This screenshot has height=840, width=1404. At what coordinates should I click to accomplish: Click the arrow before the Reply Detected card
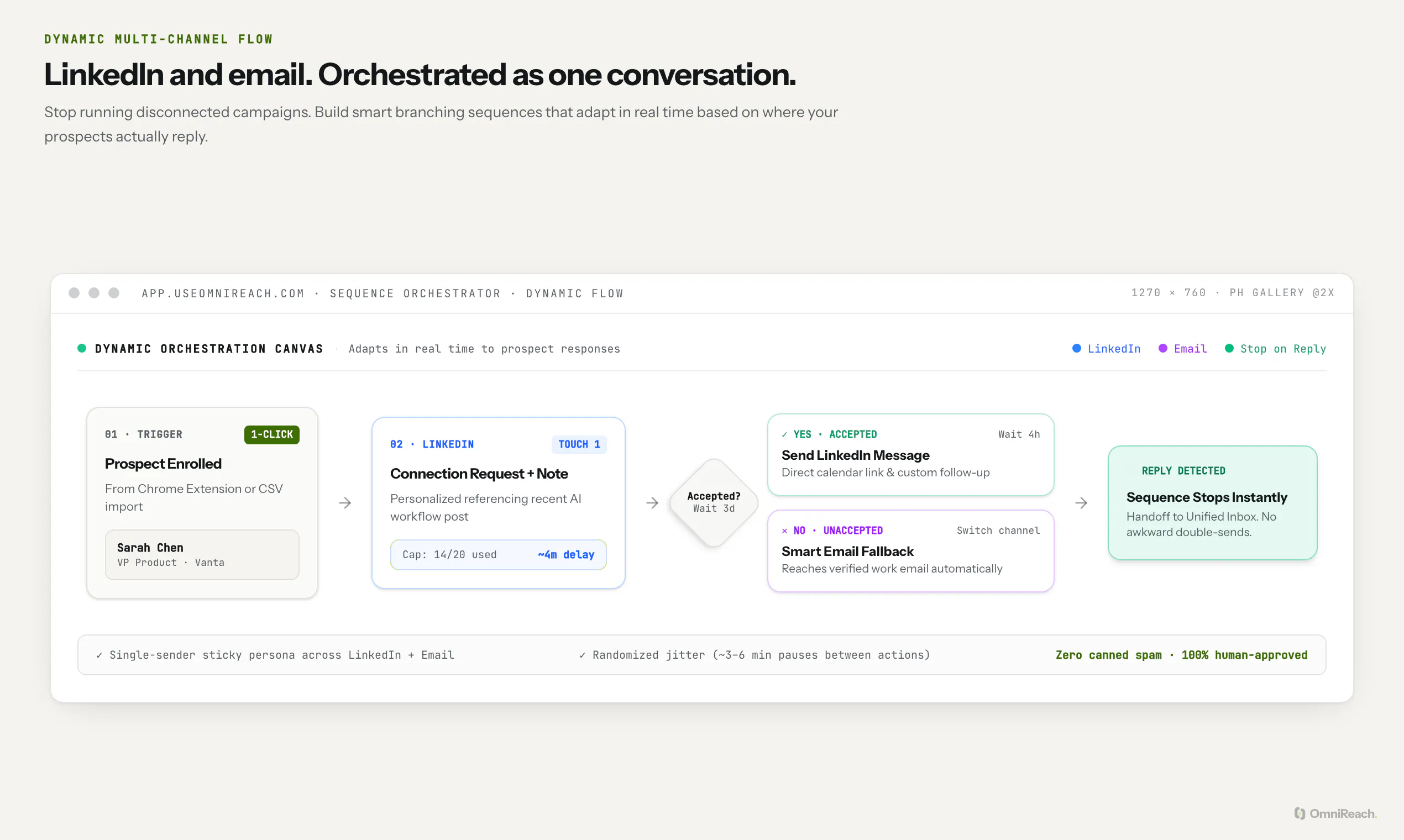[x=1081, y=503]
